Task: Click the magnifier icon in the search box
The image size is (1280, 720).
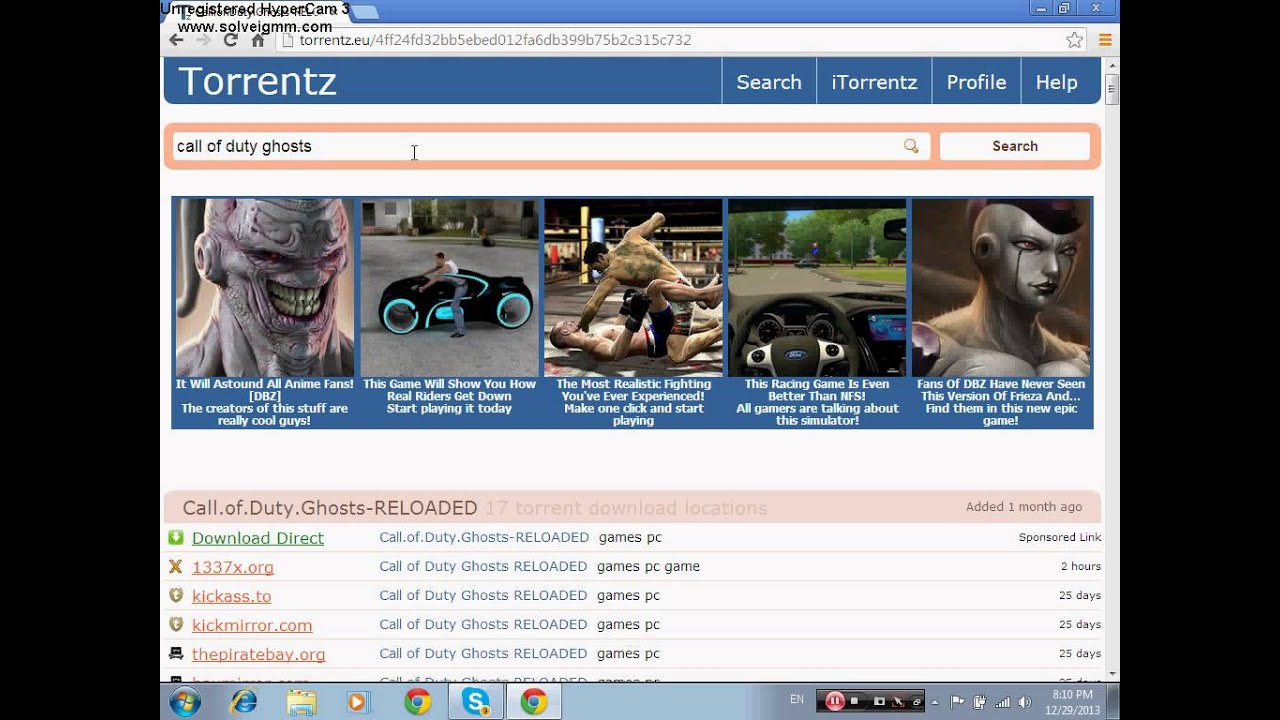Action: click(911, 146)
